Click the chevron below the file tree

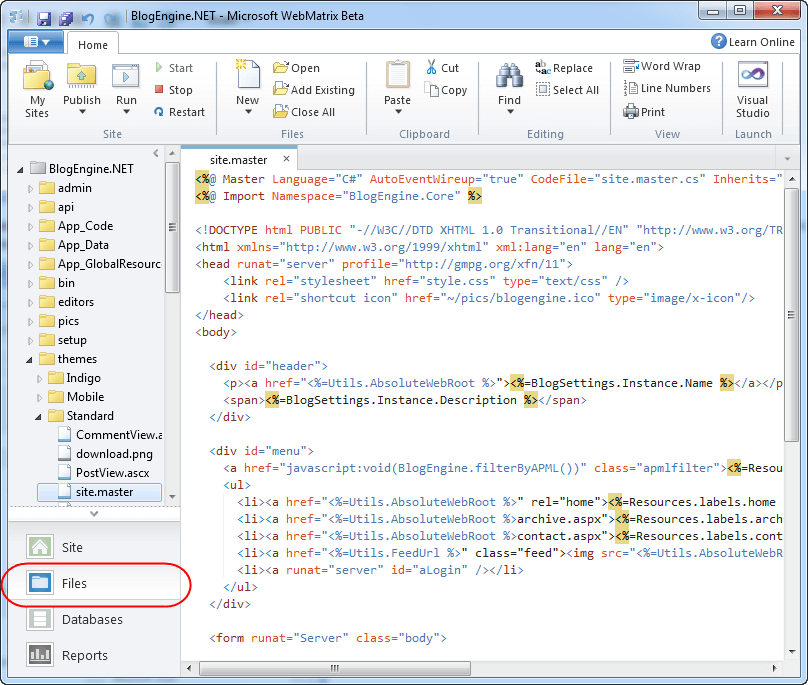(x=94, y=514)
